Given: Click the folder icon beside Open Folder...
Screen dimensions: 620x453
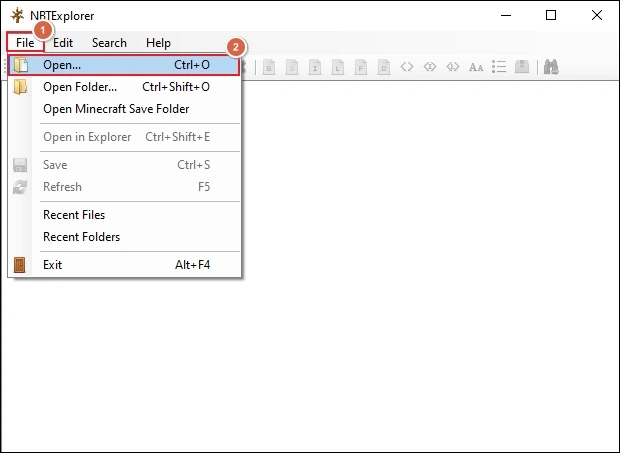Looking at the screenshot, I should (x=20, y=87).
